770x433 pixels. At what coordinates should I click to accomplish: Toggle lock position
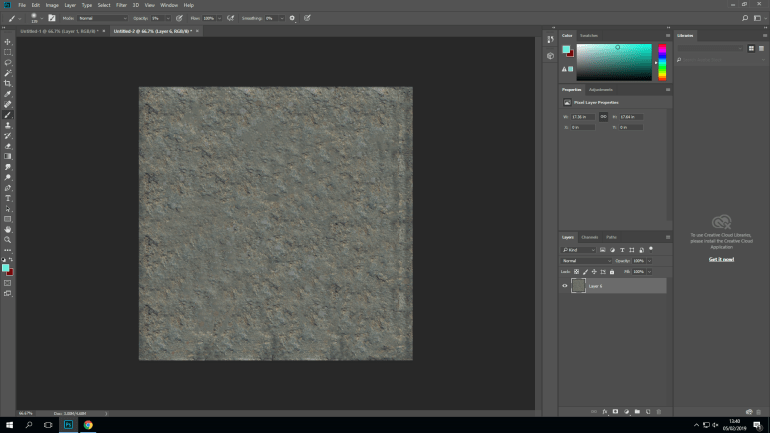tap(594, 271)
